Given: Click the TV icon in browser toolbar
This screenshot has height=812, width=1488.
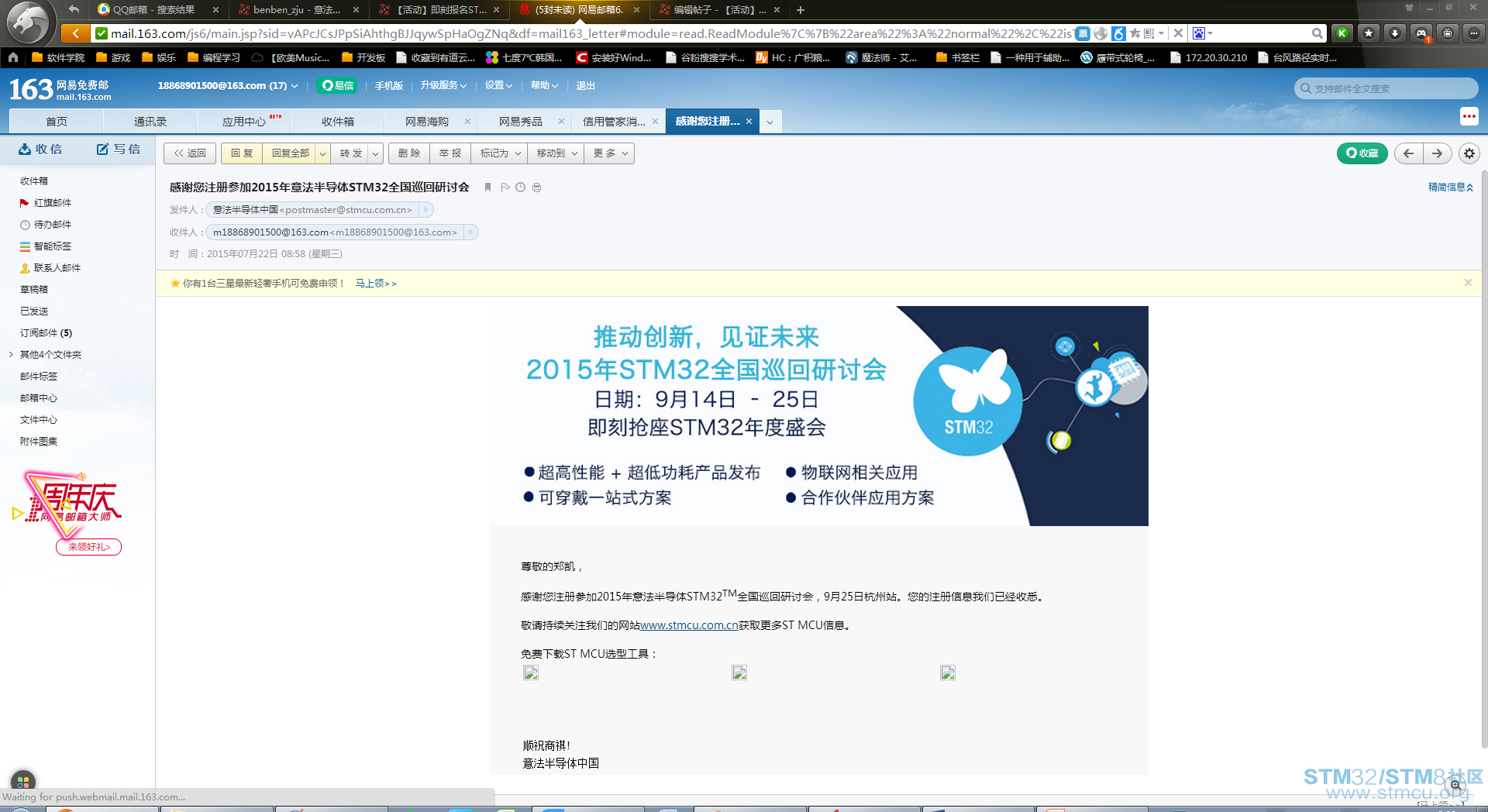Looking at the screenshot, I should coord(1448,33).
